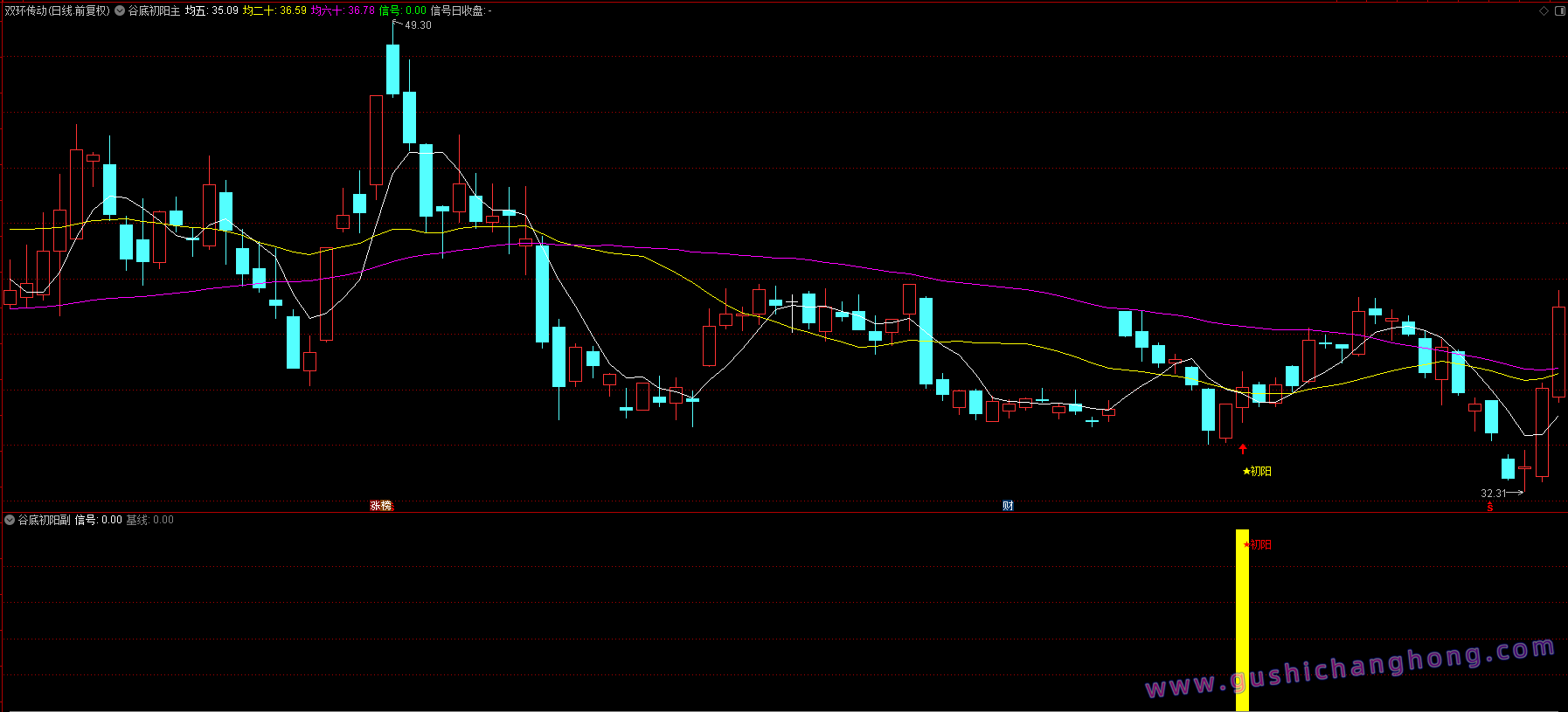Click the red up-arrow buy signal in main chart
Viewport: 1568px width, 712px height.
click(x=1243, y=448)
